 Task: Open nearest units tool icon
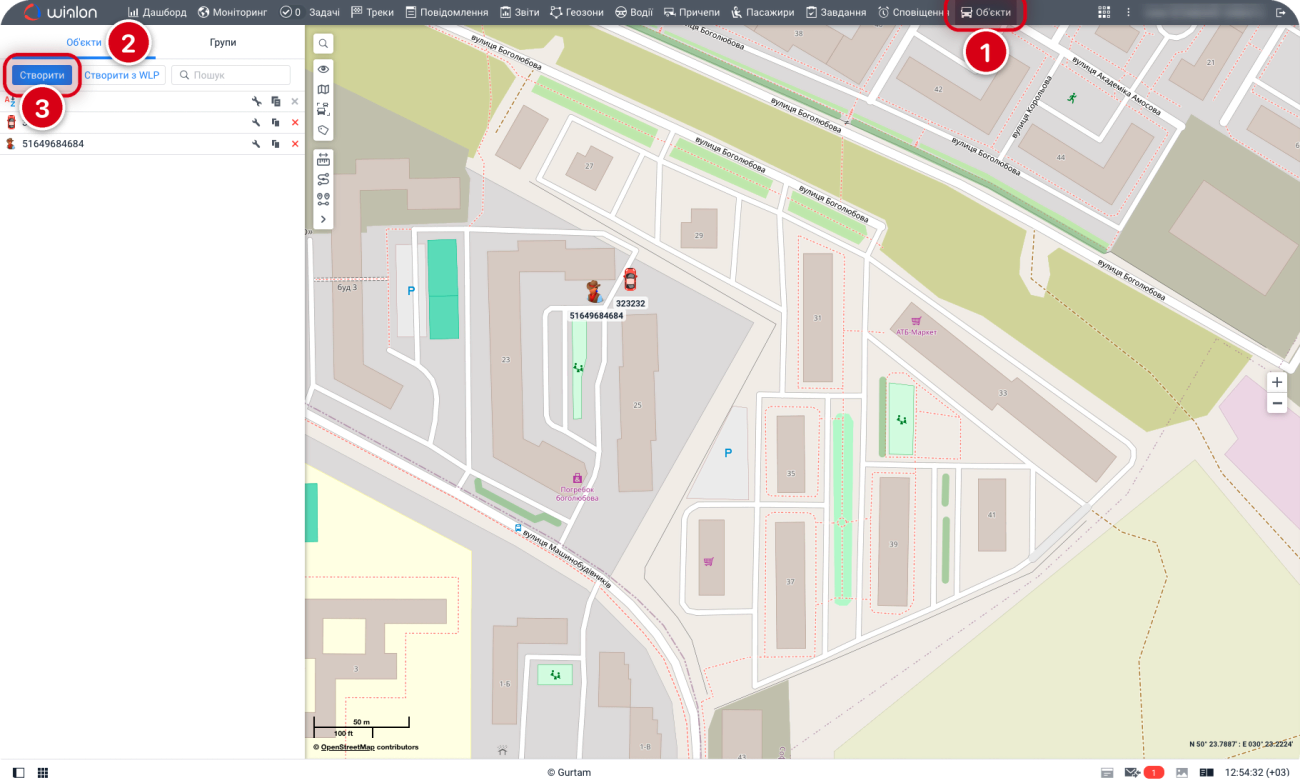pos(323,199)
